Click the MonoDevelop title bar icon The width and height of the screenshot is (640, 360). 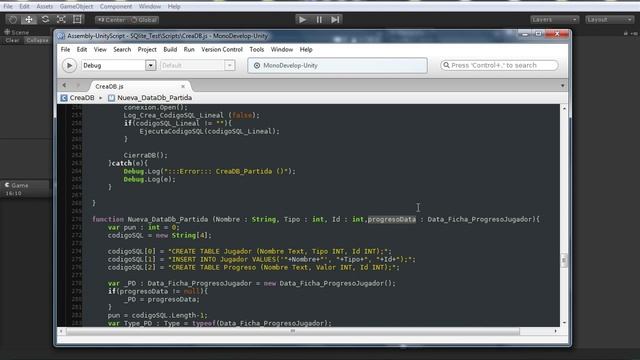click(61, 36)
